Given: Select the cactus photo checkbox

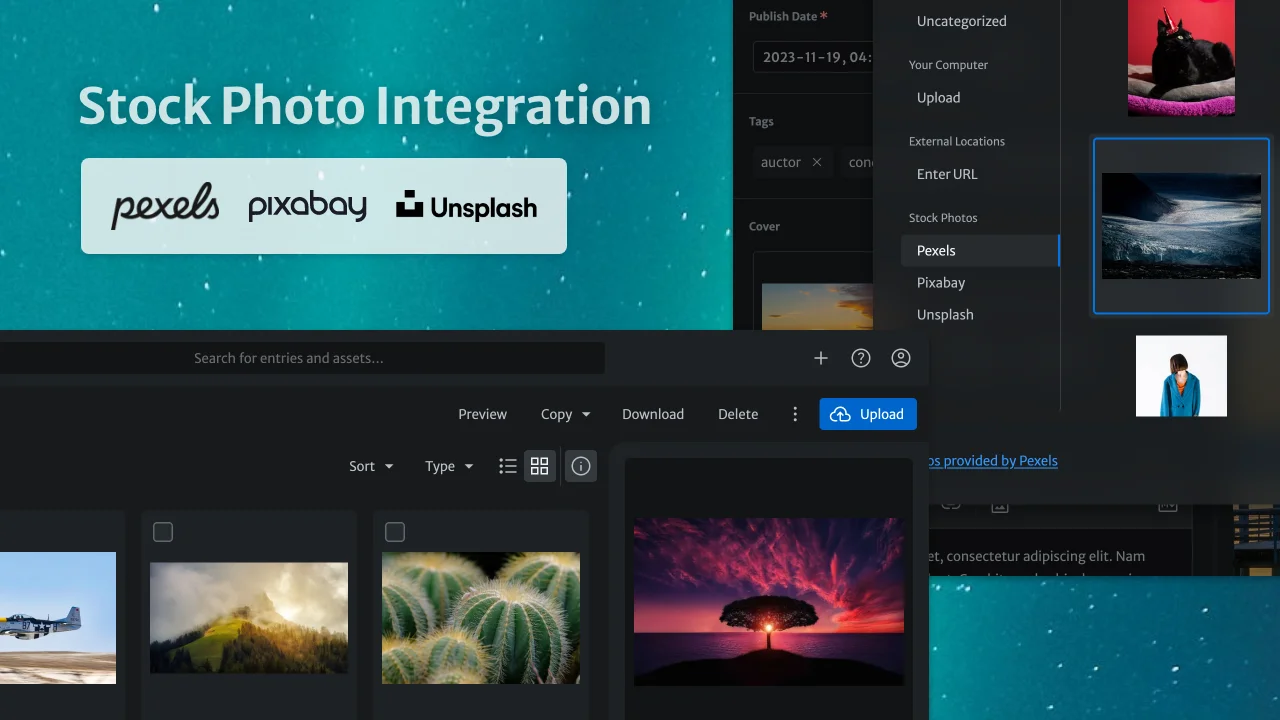Looking at the screenshot, I should point(395,532).
